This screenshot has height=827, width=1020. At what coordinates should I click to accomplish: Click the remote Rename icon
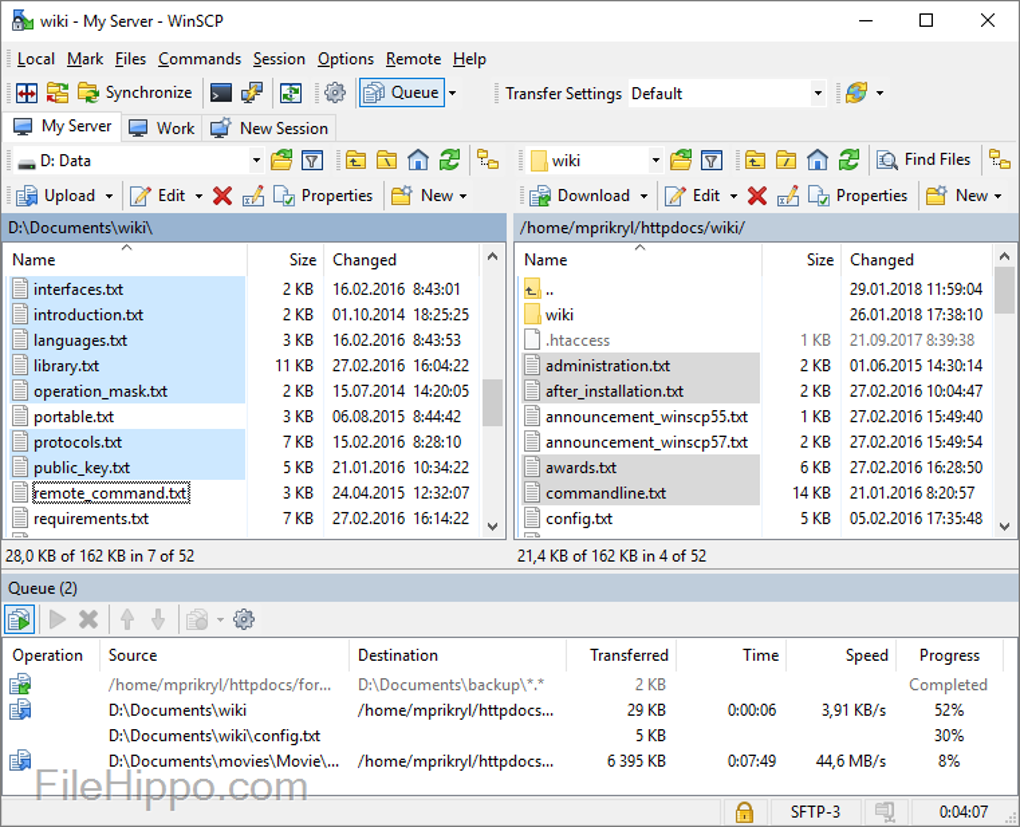pyautogui.click(x=788, y=196)
